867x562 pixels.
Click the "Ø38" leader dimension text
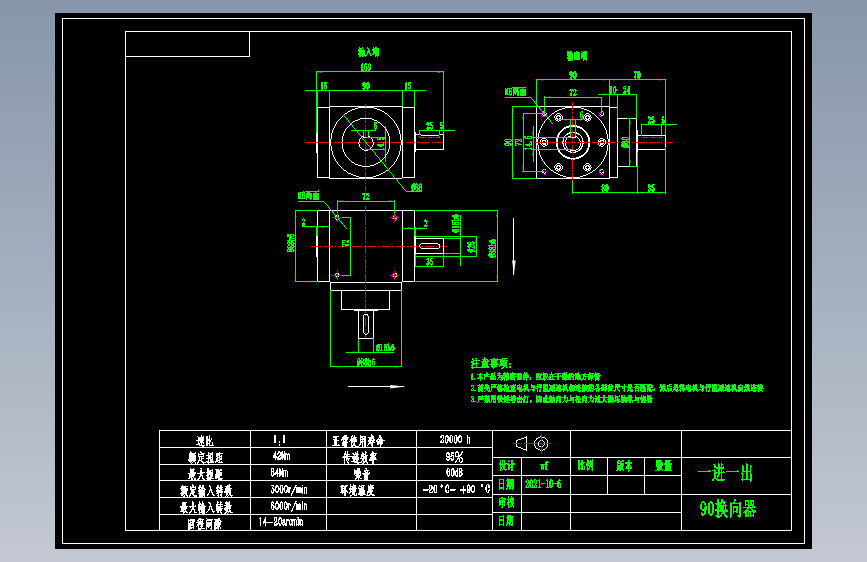click(x=416, y=188)
